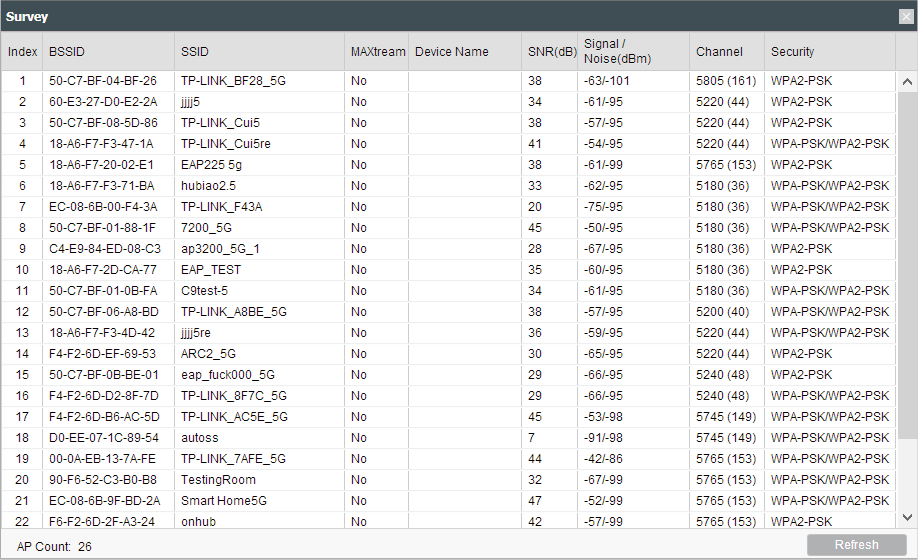Screen dimensions: 918x560
Task: Select SSID 7200_5G
Action: click(x=206, y=228)
